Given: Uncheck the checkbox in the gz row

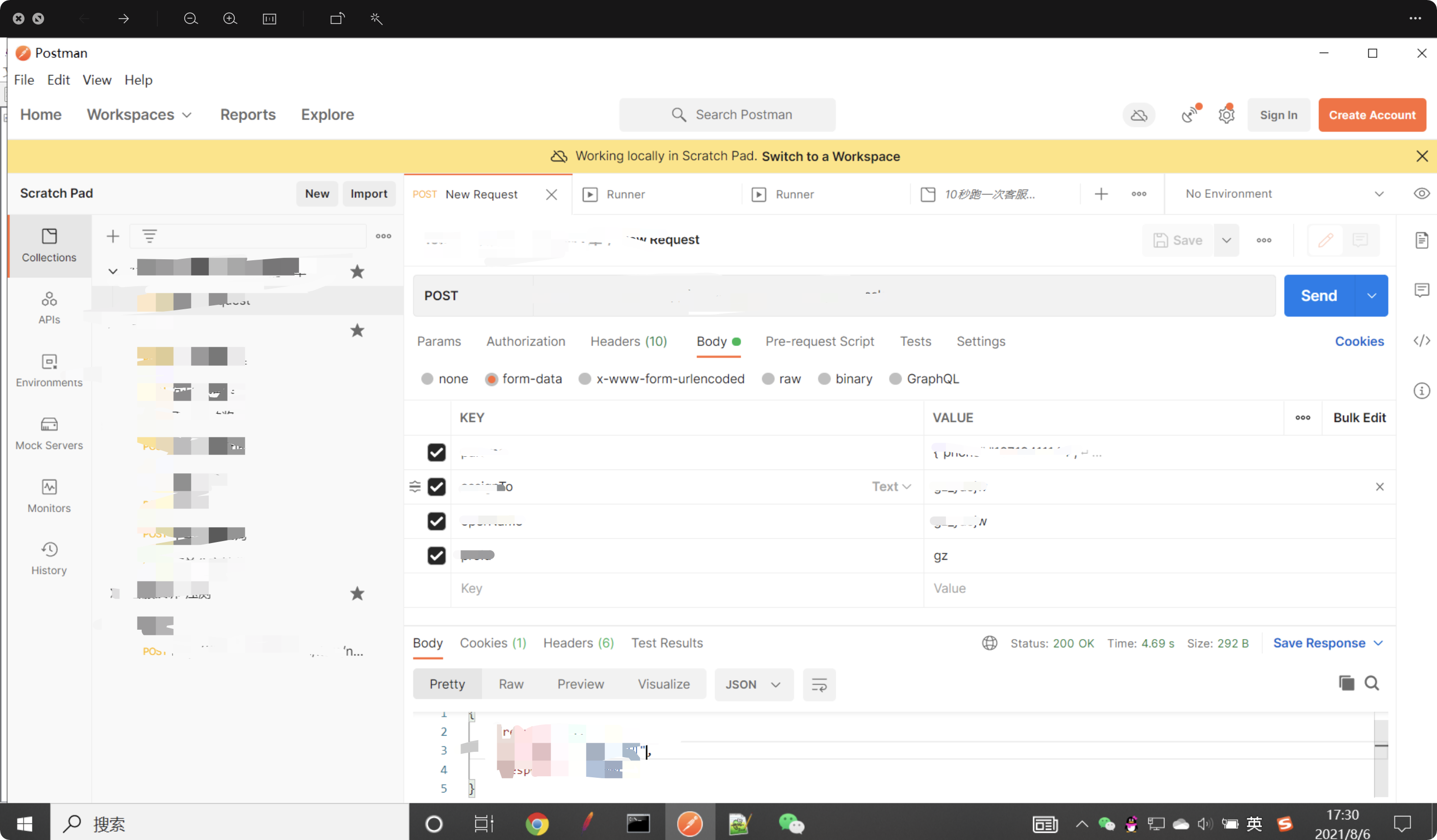Looking at the screenshot, I should pyautogui.click(x=436, y=555).
